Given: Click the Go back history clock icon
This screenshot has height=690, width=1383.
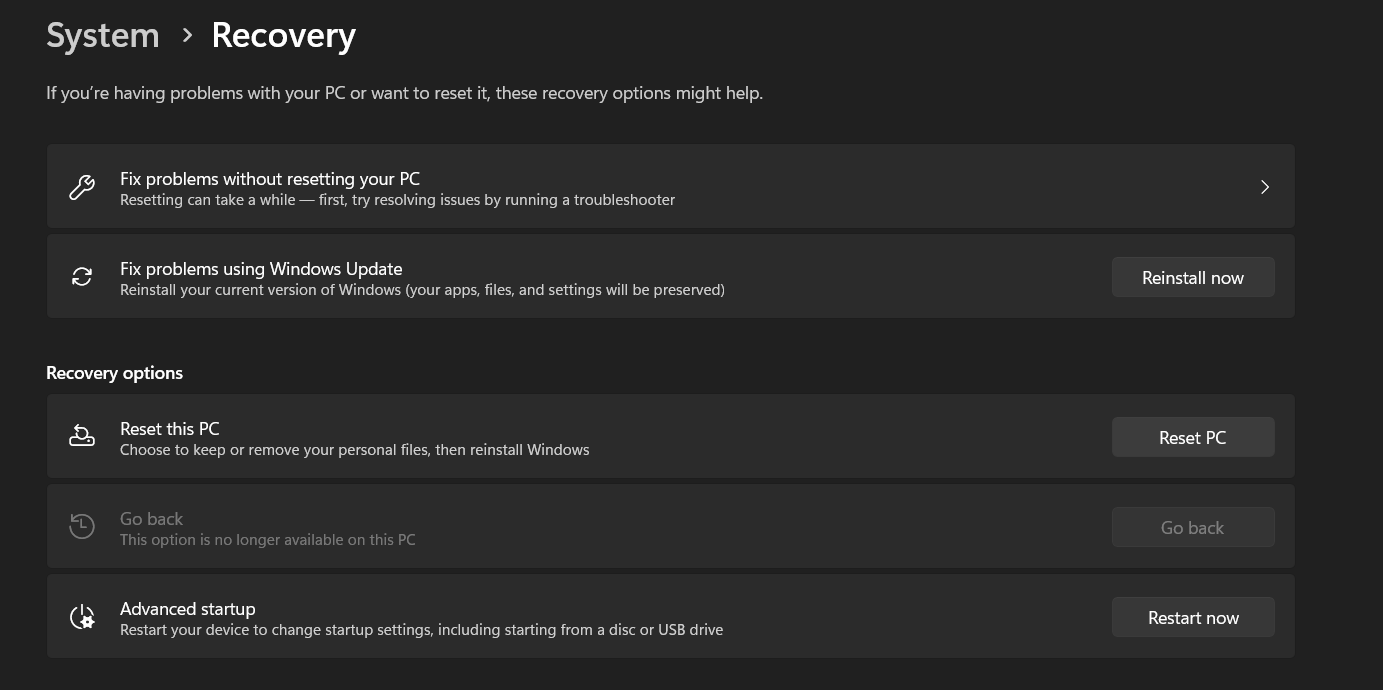Looking at the screenshot, I should (81, 526).
